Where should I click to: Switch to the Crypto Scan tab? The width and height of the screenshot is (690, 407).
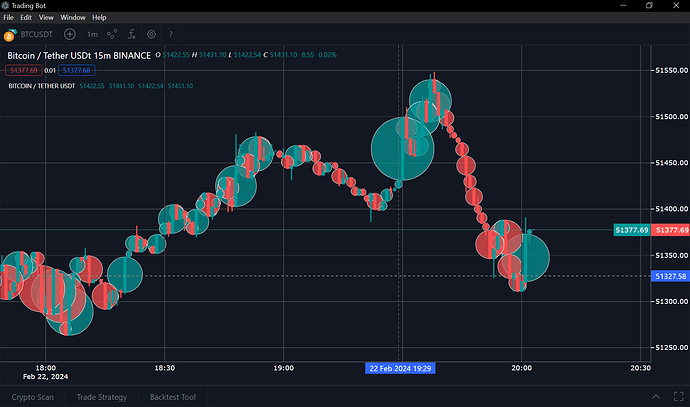click(33, 397)
